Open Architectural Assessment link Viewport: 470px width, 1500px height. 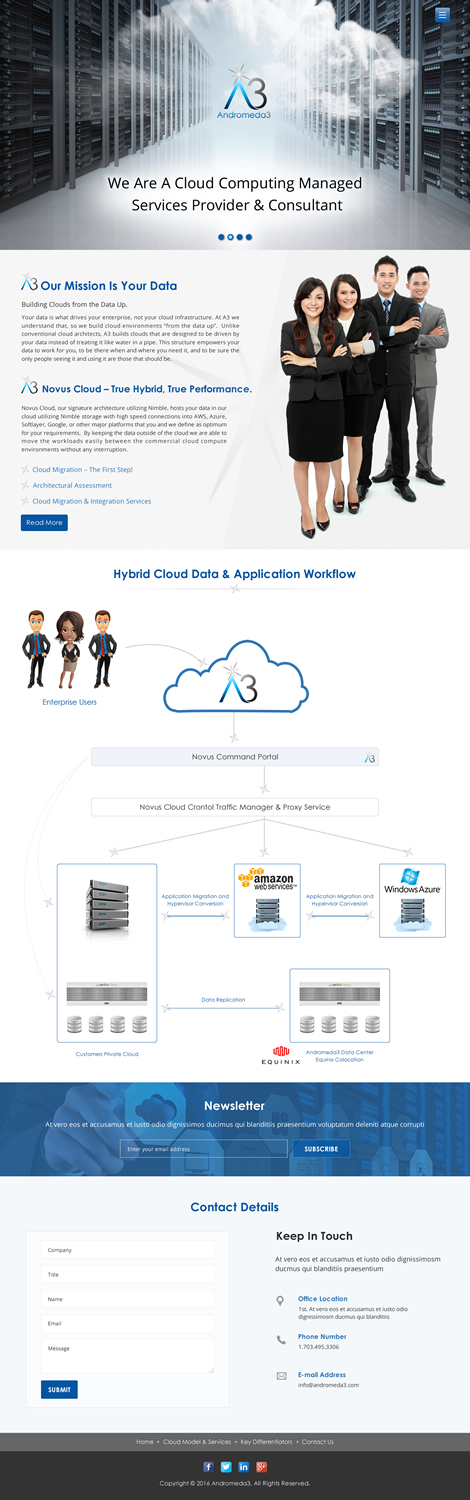(x=72, y=485)
